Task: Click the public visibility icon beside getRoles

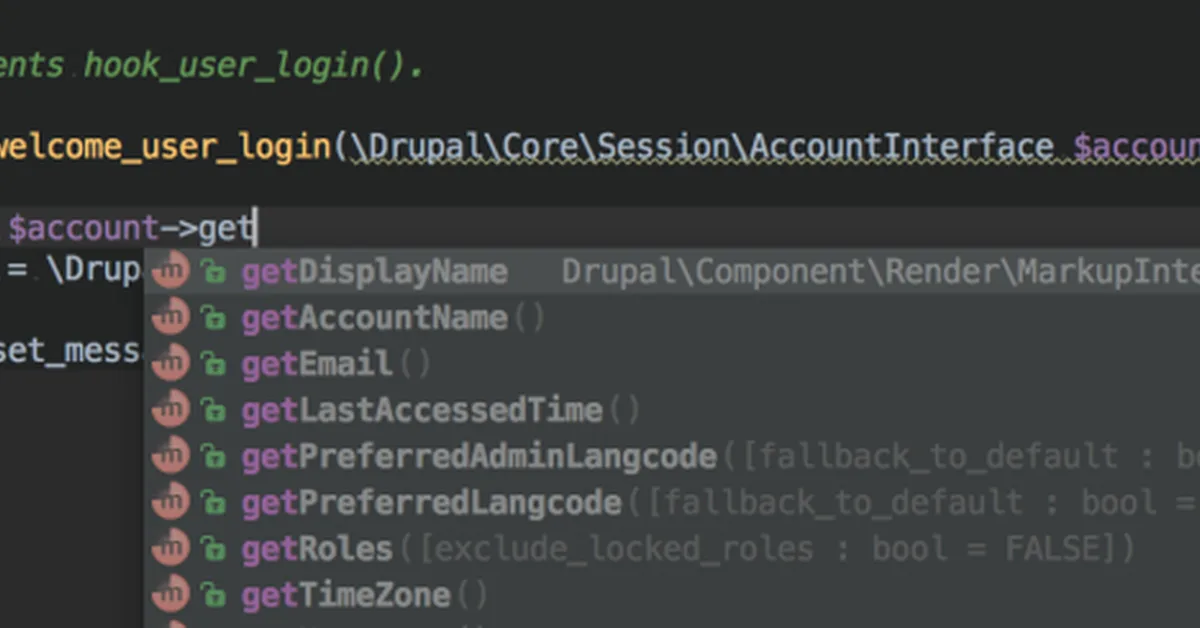Action: click(x=214, y=548)
